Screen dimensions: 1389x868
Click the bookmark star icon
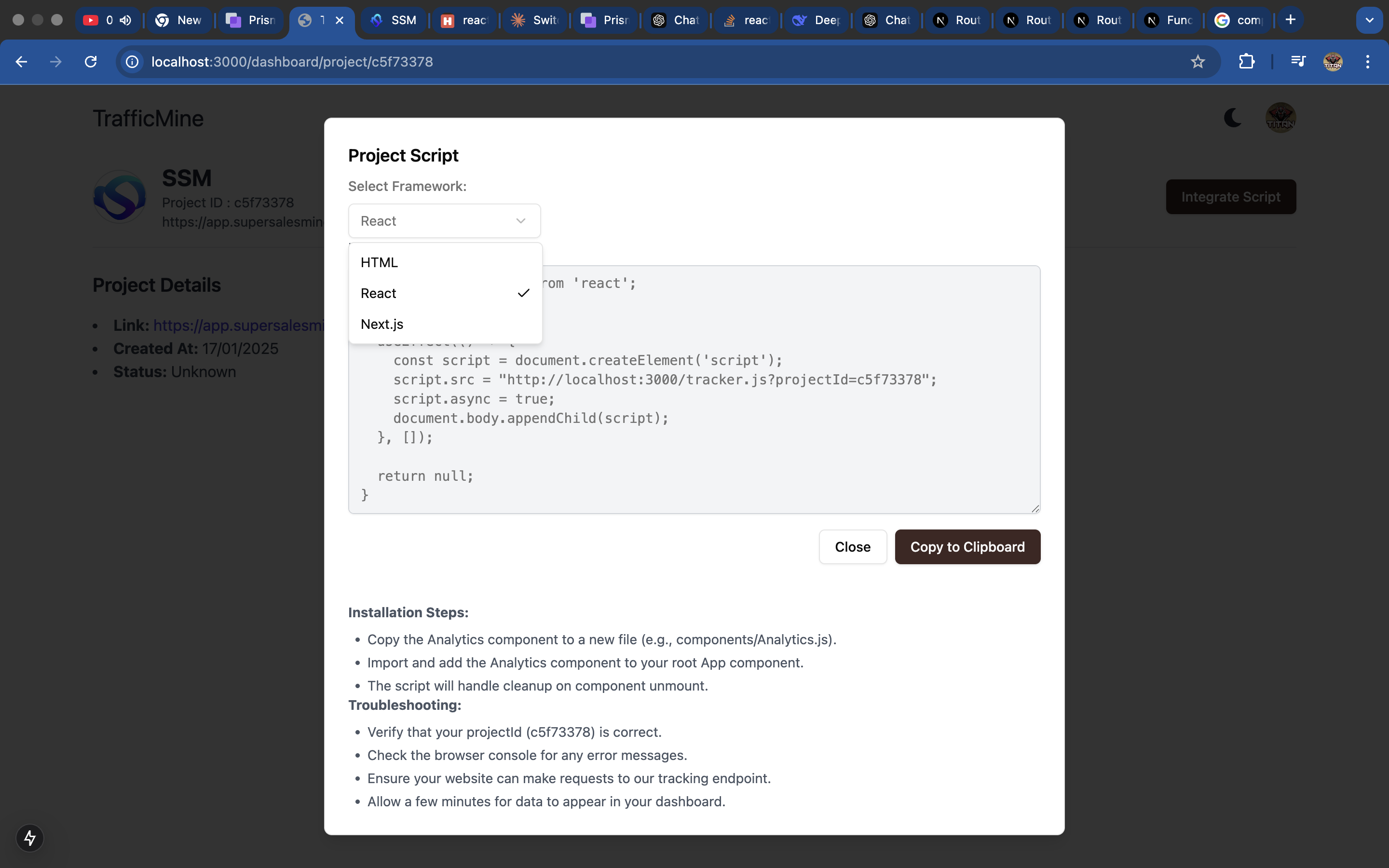pyautogui.click(x=1198, y=61)
